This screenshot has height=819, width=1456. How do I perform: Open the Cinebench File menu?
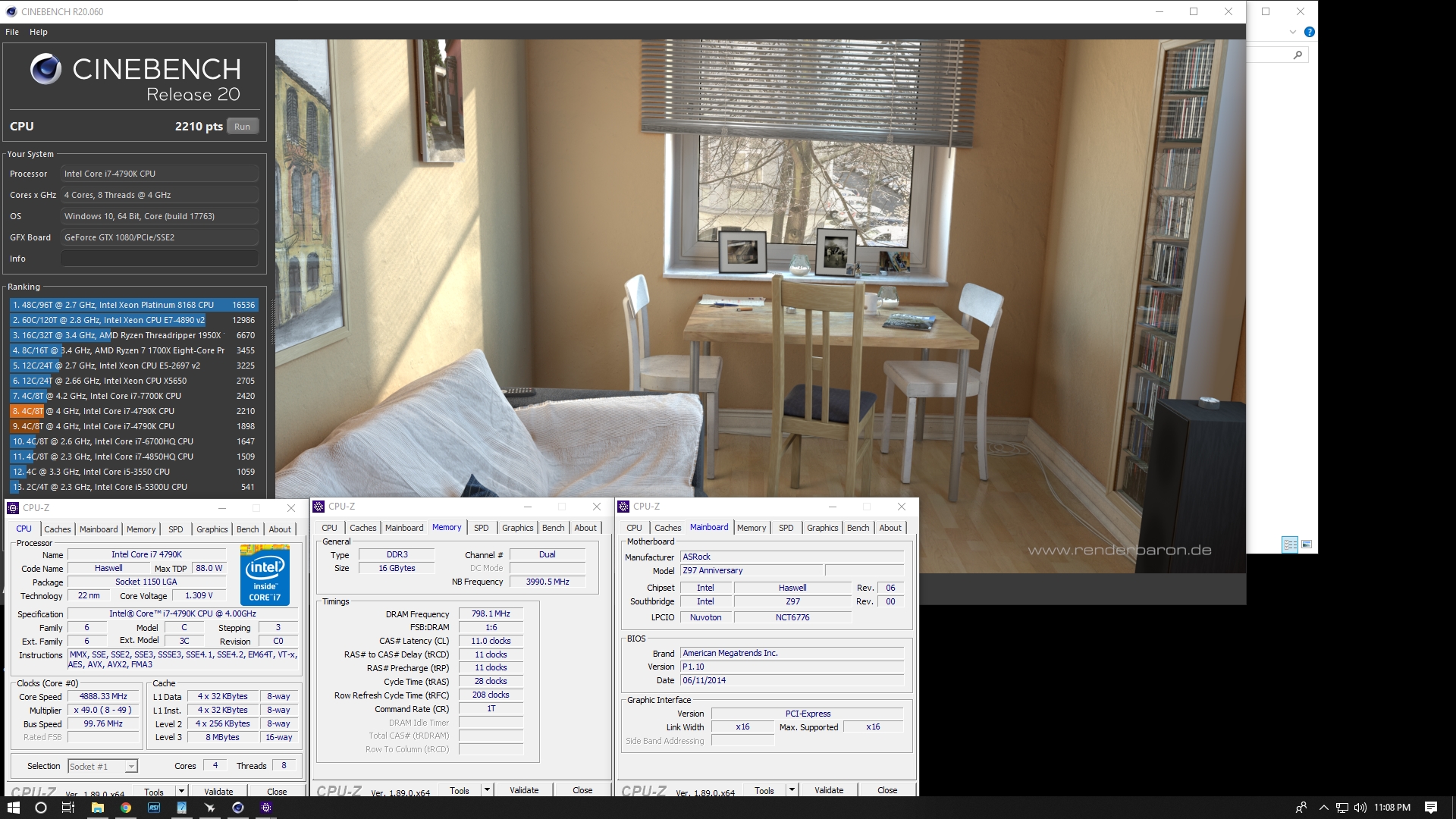pyautogui.click(x=12, y=32)
